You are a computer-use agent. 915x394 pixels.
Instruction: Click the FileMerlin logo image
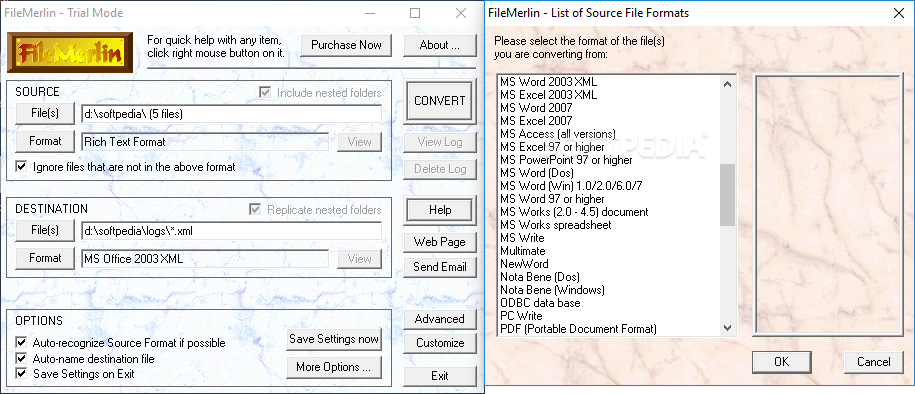click(x=69, y=53)
